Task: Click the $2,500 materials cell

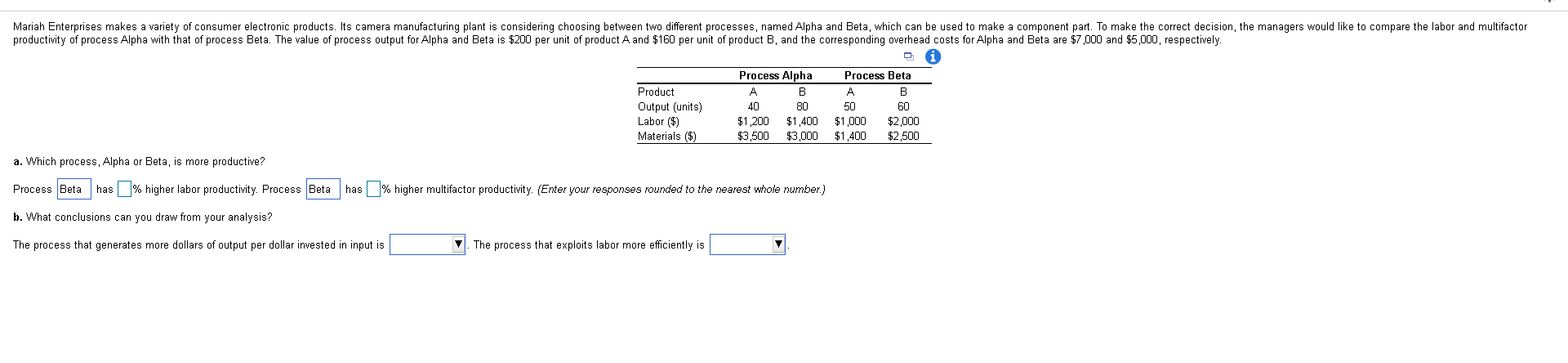Action: click(903, 136)
